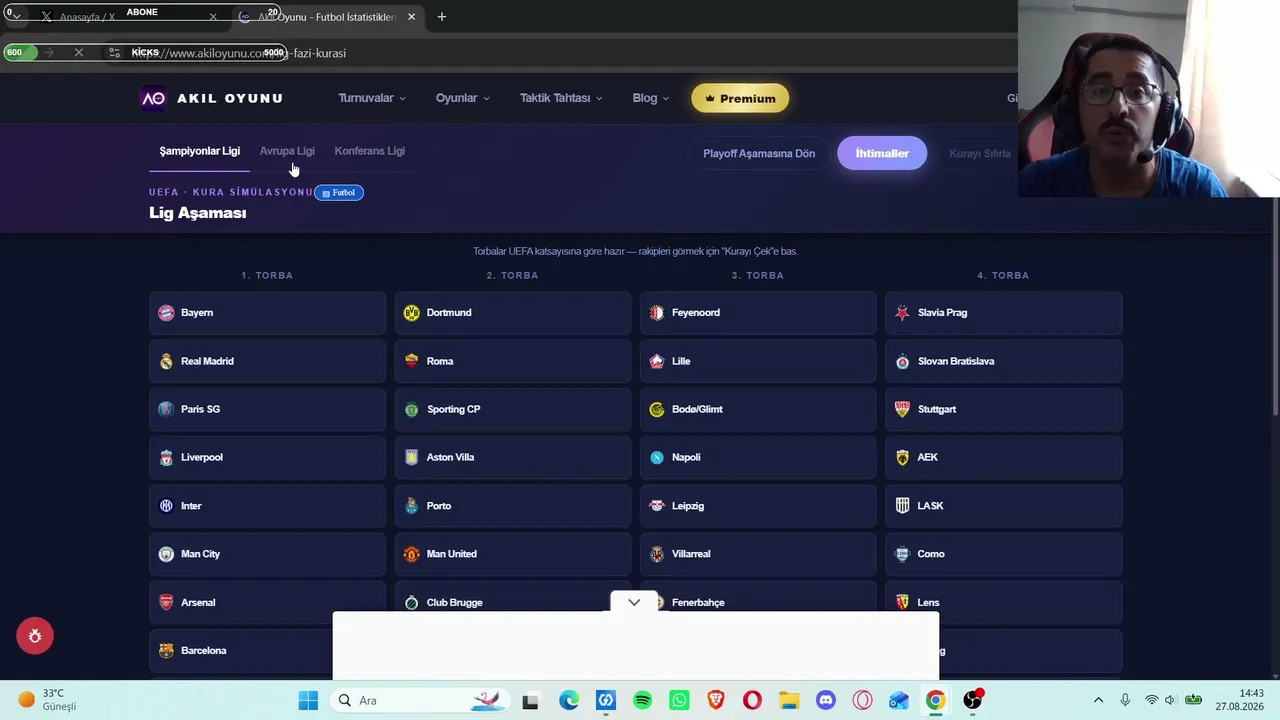
Task: Open Discord from the taskbar
Action: [826, 700]
